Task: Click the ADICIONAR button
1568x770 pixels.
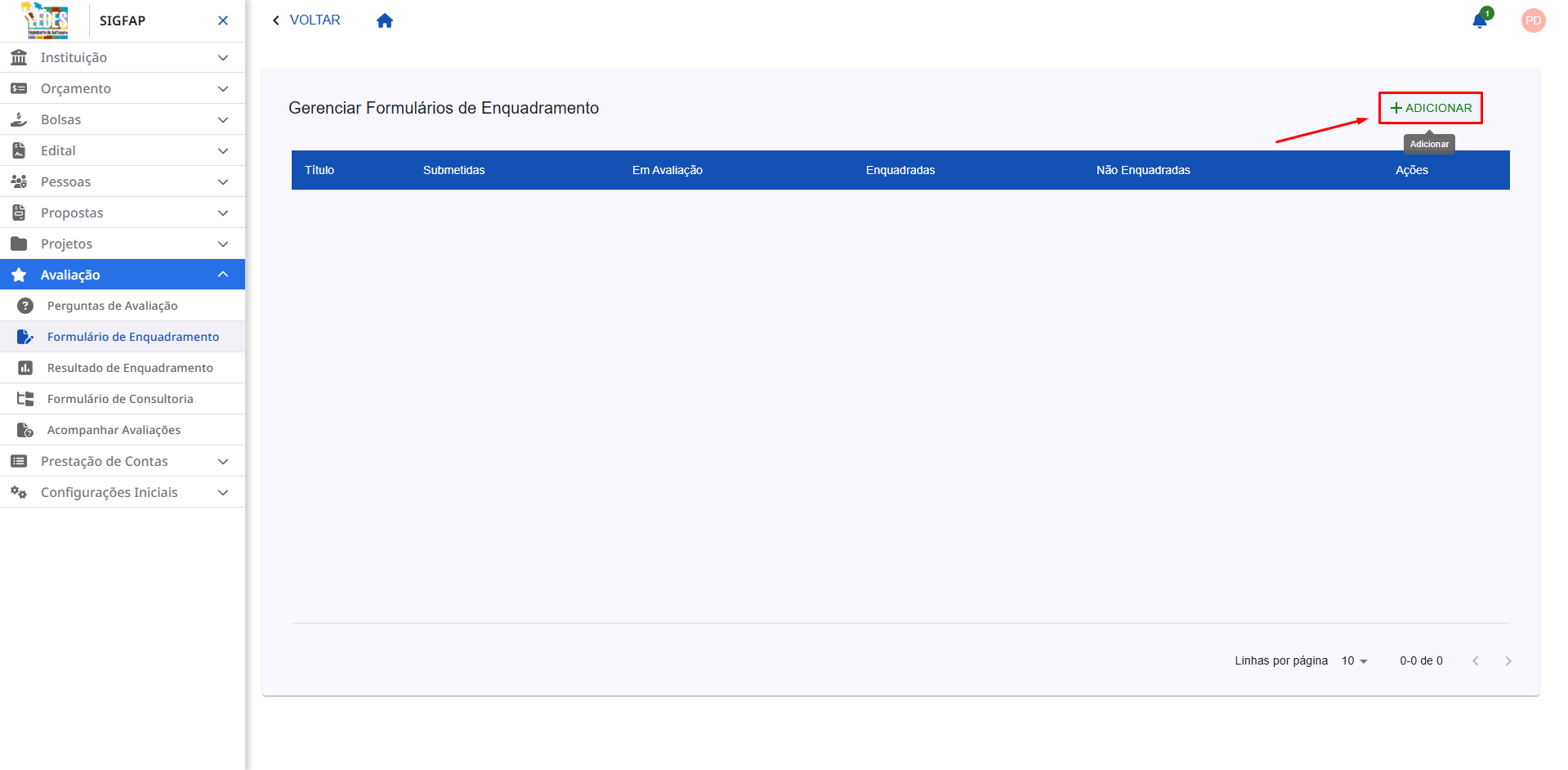Action: click(1429, 107)
